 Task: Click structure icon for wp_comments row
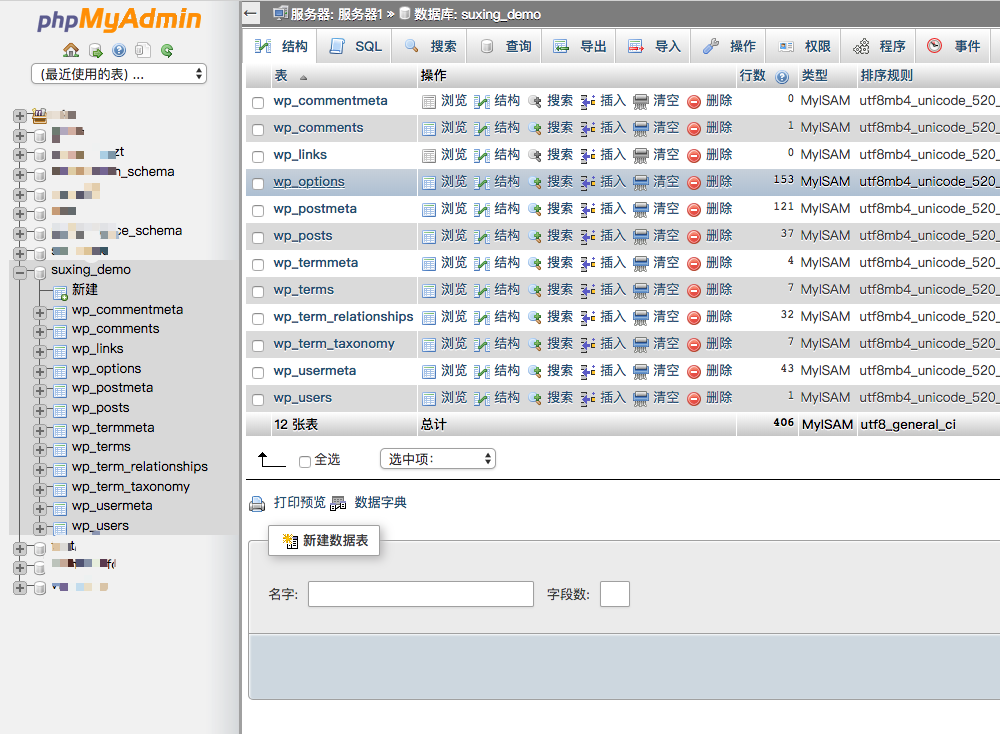482,129
